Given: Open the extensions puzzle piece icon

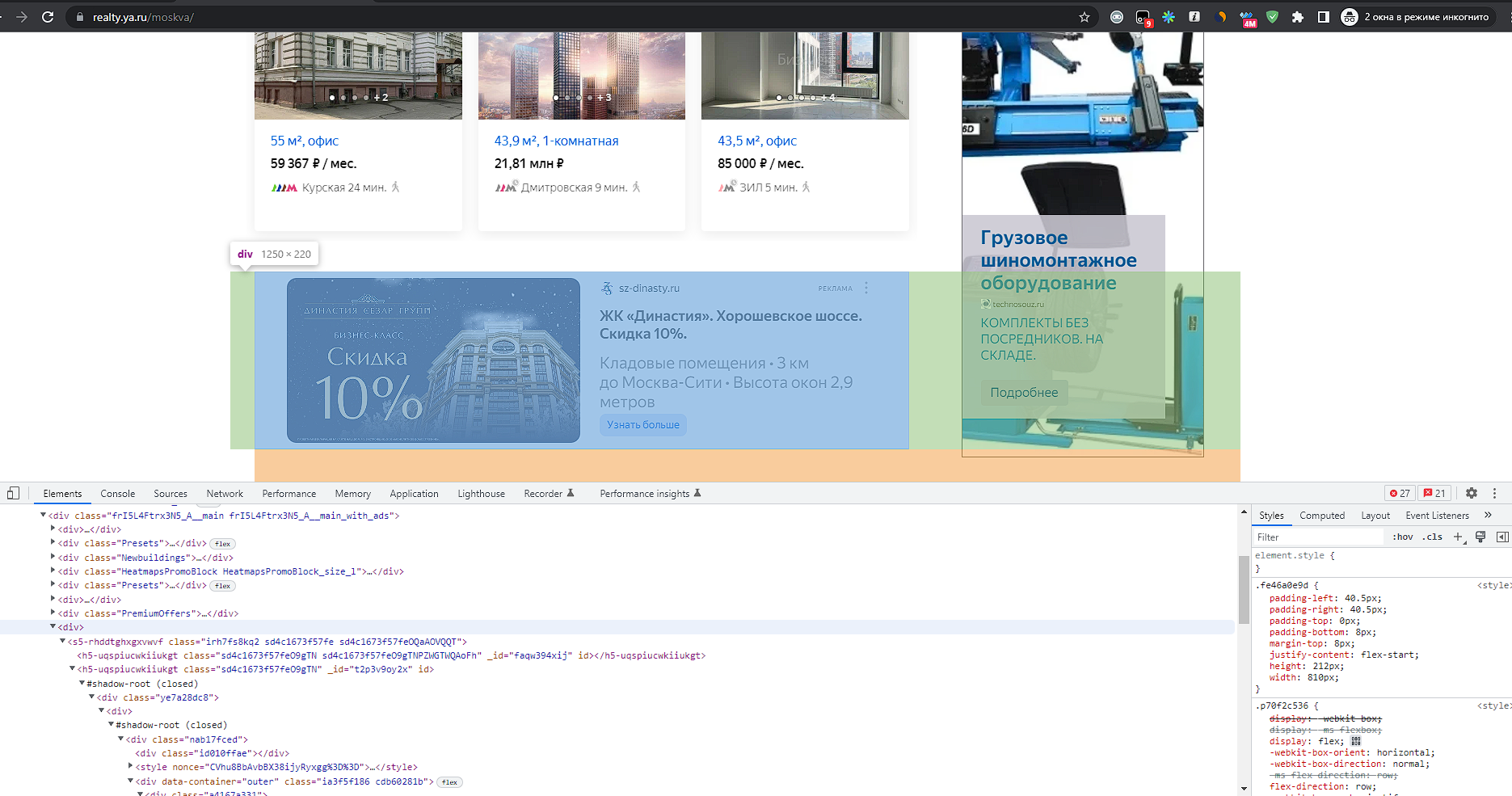Looking at the screenshot, I should click(1298, 16).
